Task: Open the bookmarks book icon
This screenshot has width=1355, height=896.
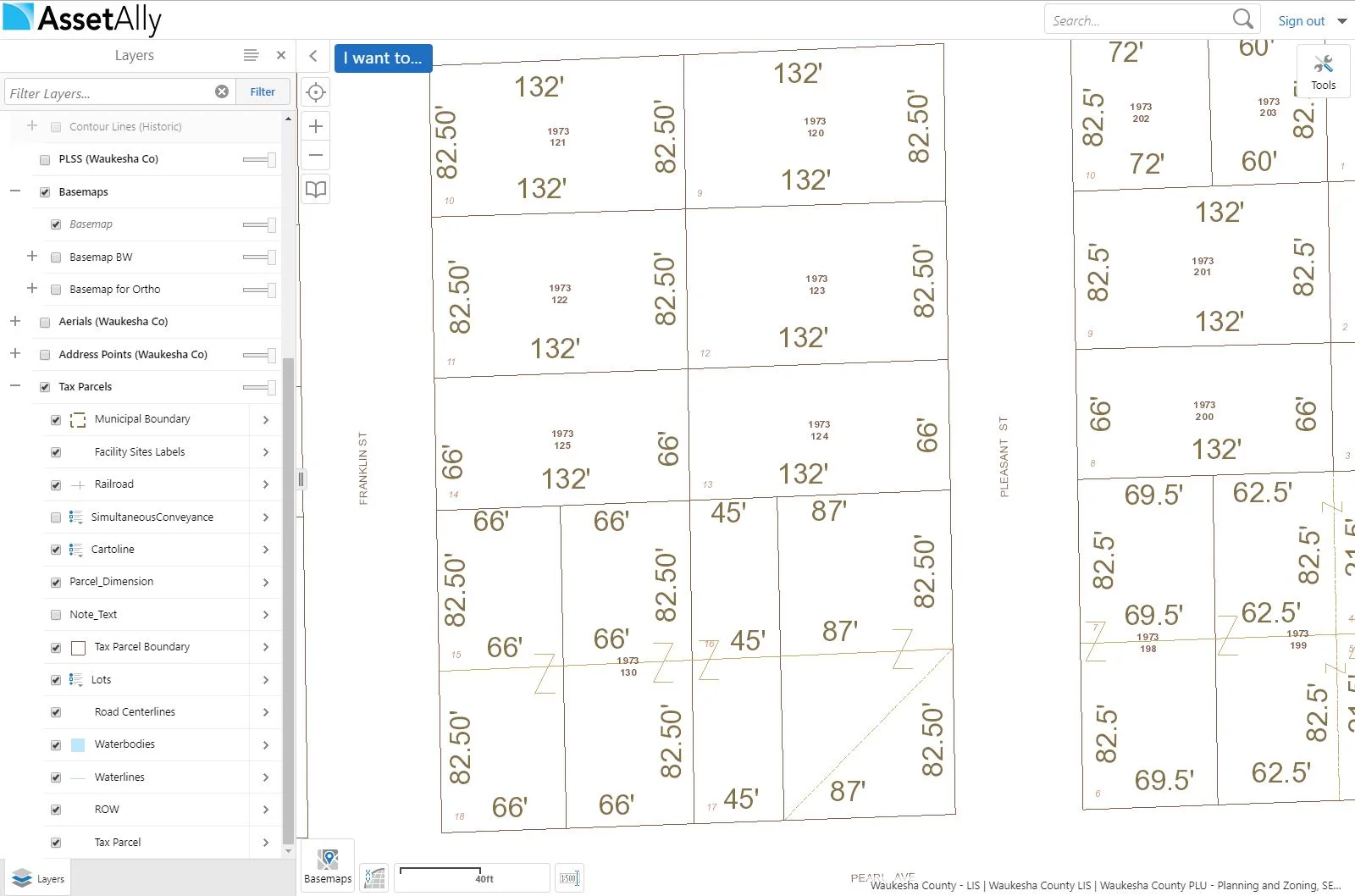Action: [x=316, y=190]
